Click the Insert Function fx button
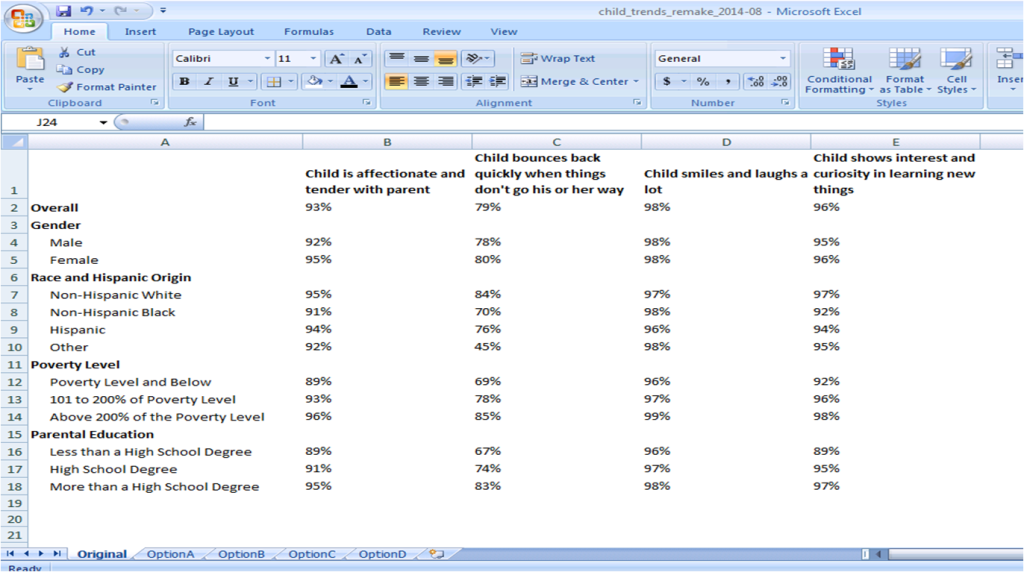The height and width of the screenshot is (572, 1024). coord(190,122)
